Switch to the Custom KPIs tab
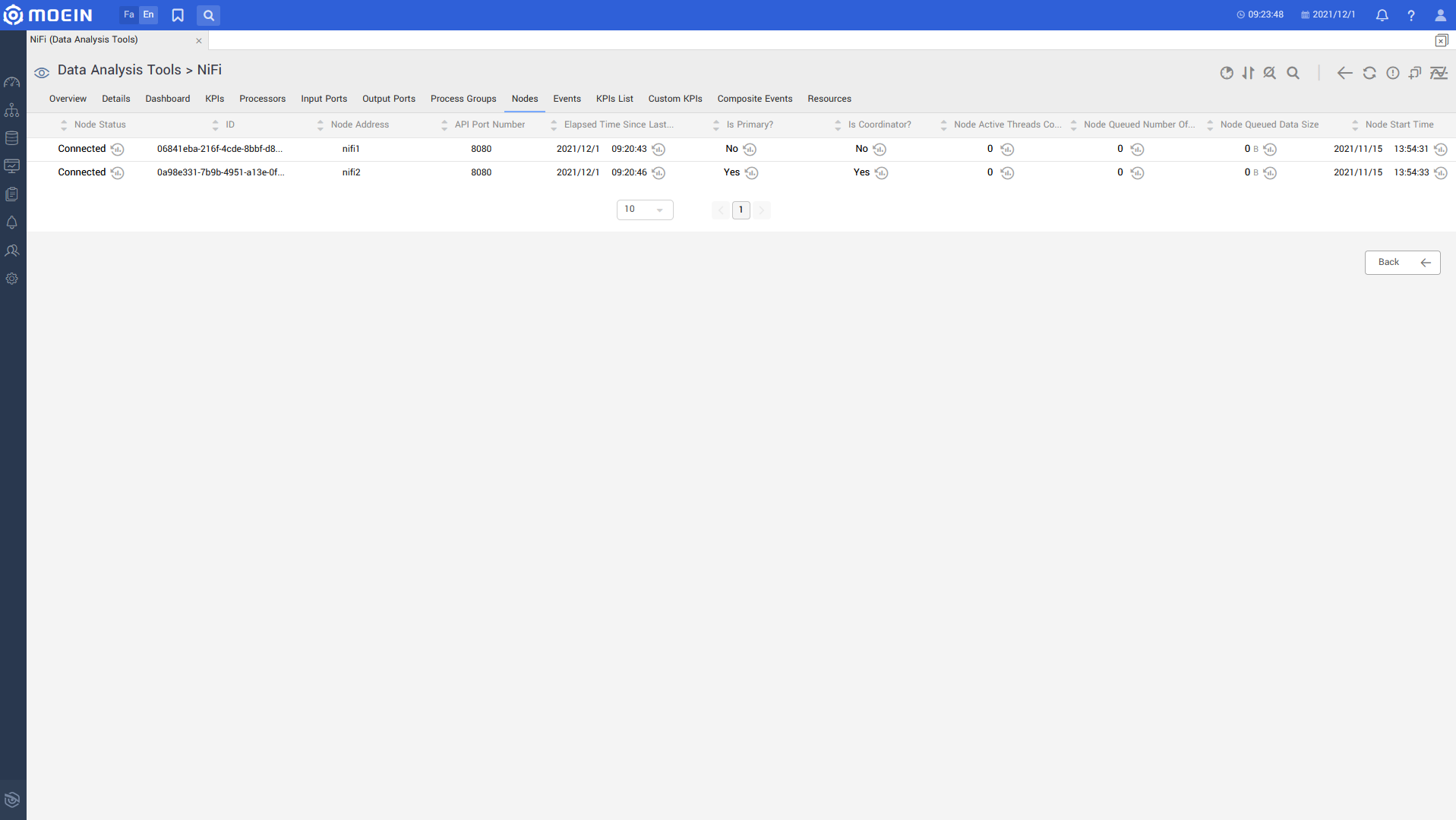The width and height of the screenshot is (1456, 820). (674, 99)
